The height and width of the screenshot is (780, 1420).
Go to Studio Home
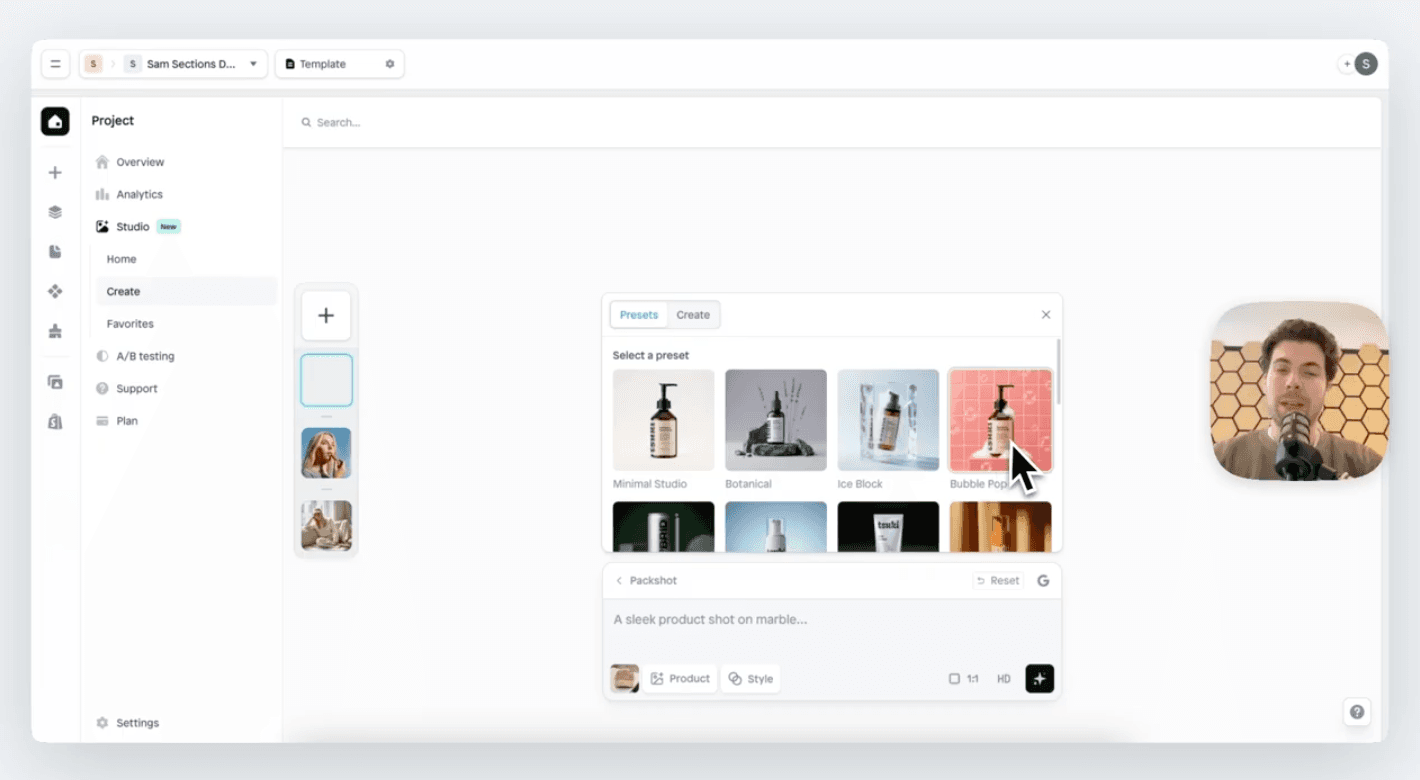tap(122, 259)
